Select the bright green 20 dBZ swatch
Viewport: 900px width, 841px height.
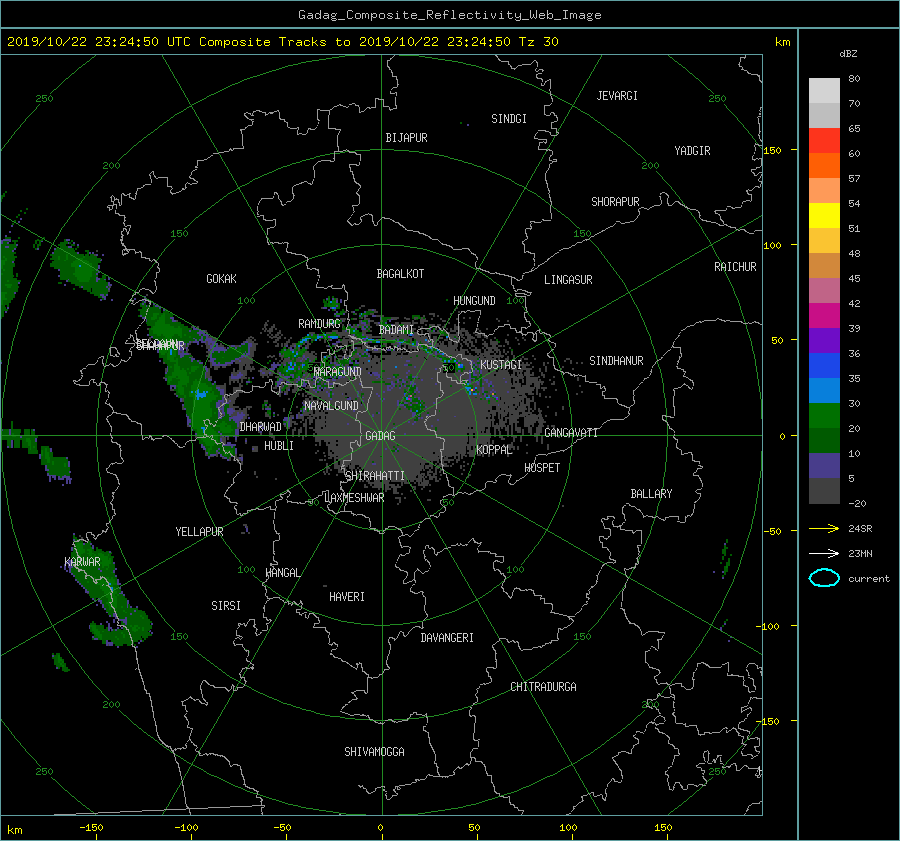pyautogui.click(x=824, y=416)
